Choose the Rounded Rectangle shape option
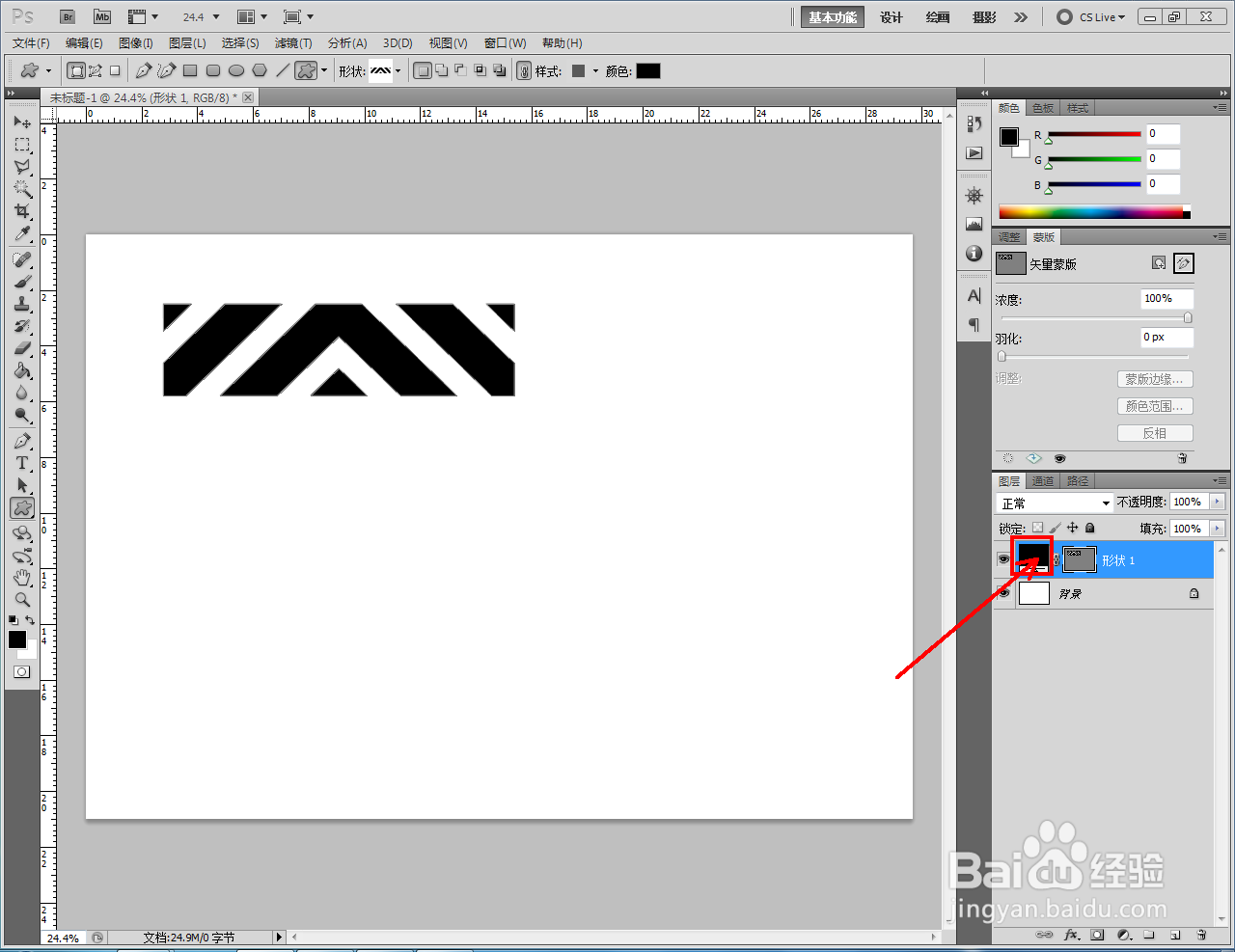 [x=213, y=70]
